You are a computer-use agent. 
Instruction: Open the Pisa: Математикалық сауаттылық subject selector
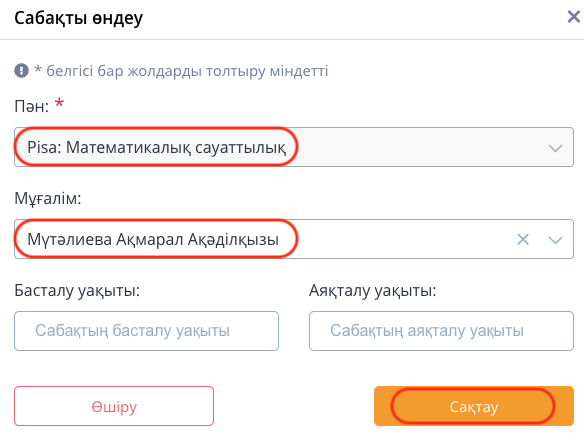[294, 147]
